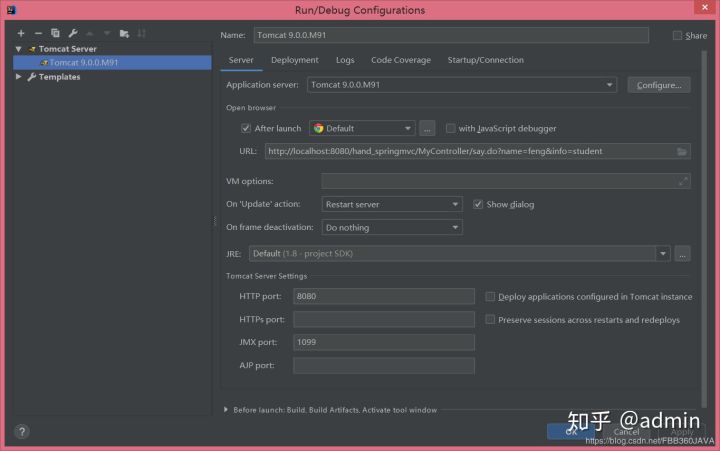Image resolution: width=720 pixels, height=451 pixels.
Task: Click the VM options field
Action: click(506, 181)
